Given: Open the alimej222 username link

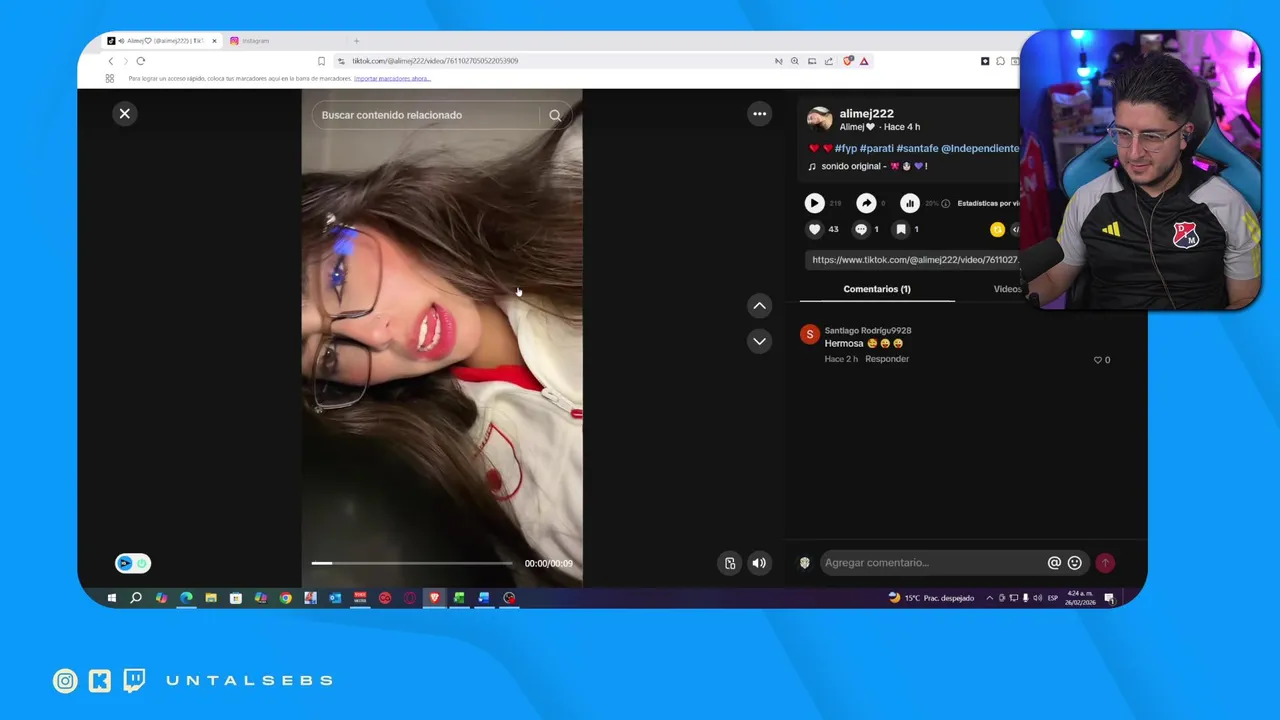Looking at the screenshot, I should (x=866, y=113).
